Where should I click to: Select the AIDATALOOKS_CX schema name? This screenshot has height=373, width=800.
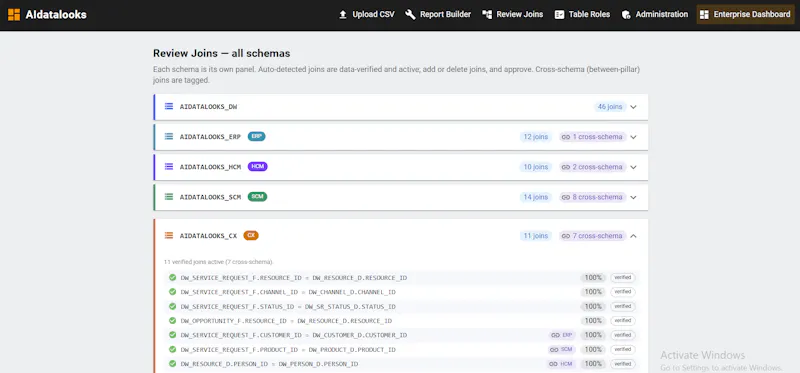click(208, 236)
